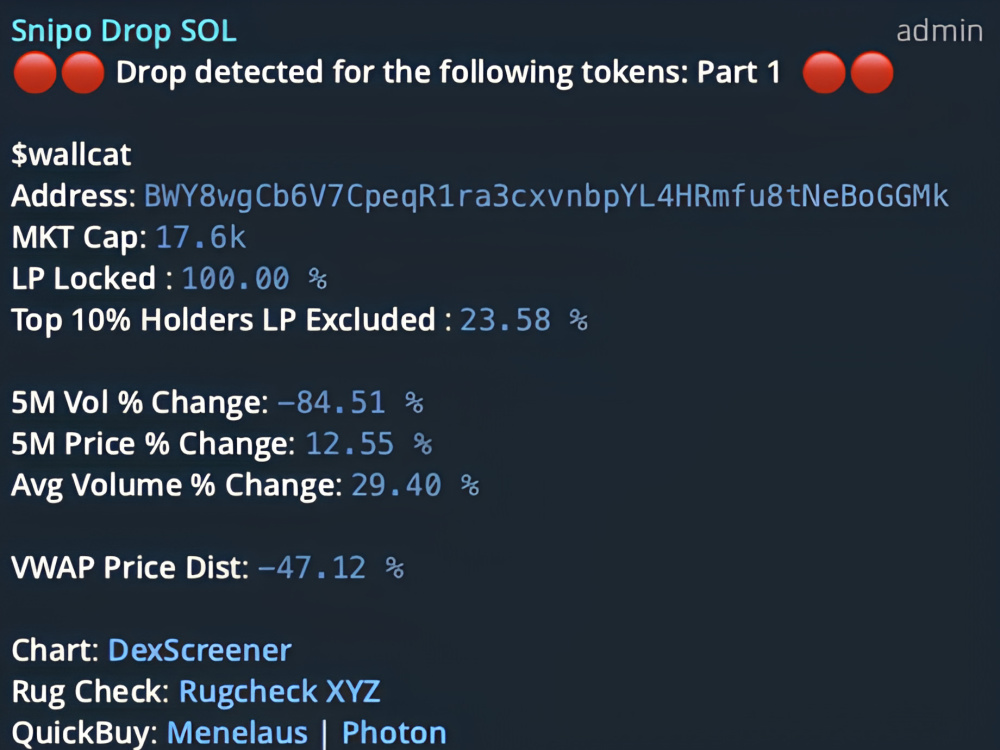Click the Top 10% Holders value 23.58
The width and height of the screenshot is (1000, 750).
(x=505, y=320)
